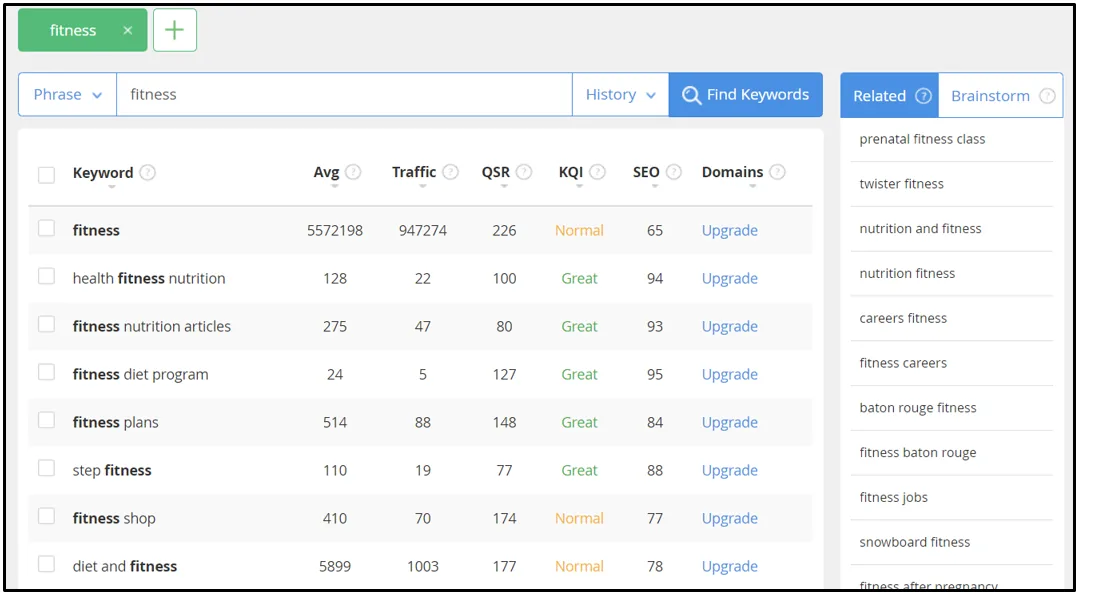Image resolution: width=1098 pixels, height=600 pixels.
Task: Click the Traffic column help icon
Action: tap(450, 172)
